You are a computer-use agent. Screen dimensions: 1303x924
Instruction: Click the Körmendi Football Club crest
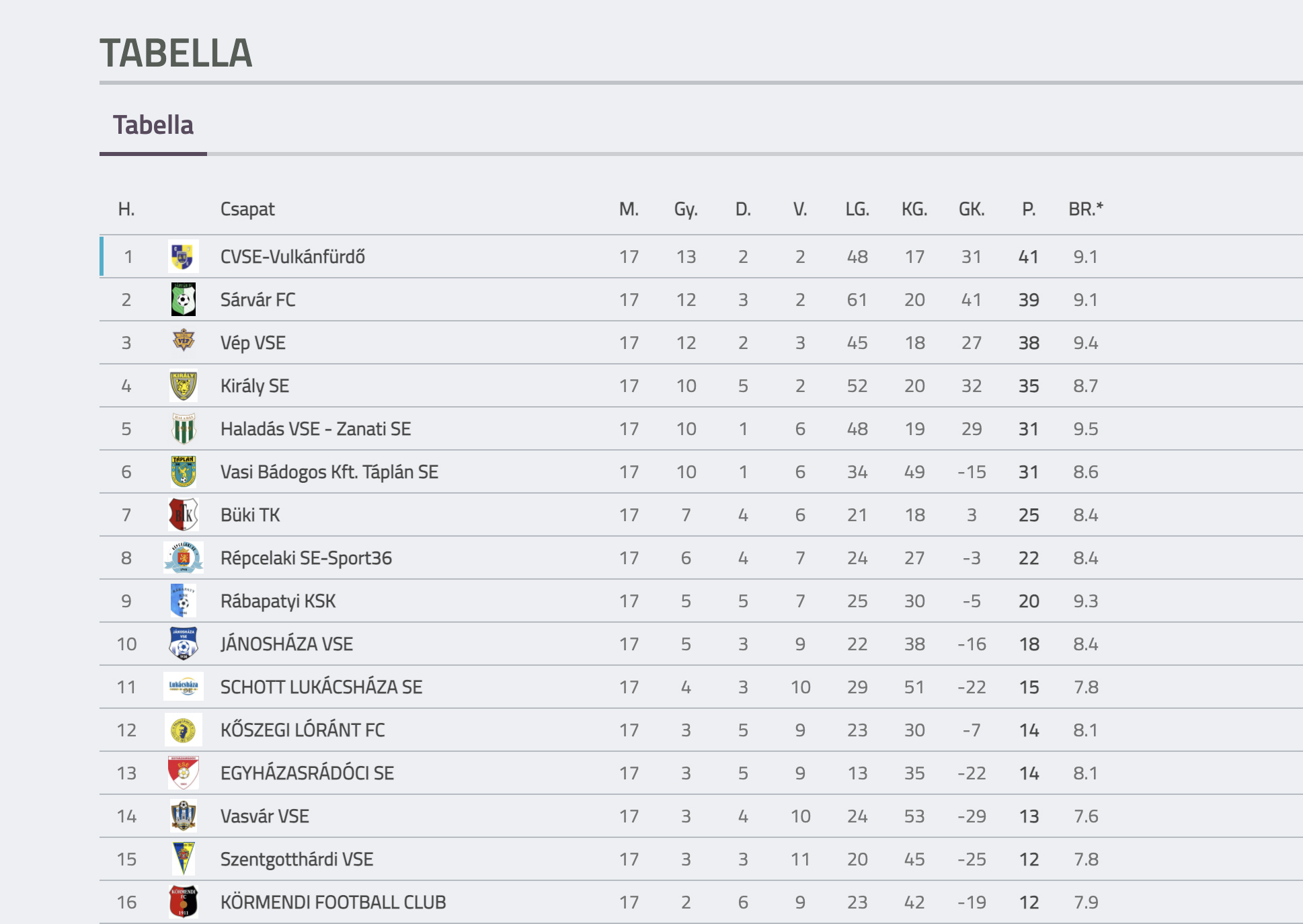[x=183, y=902]
